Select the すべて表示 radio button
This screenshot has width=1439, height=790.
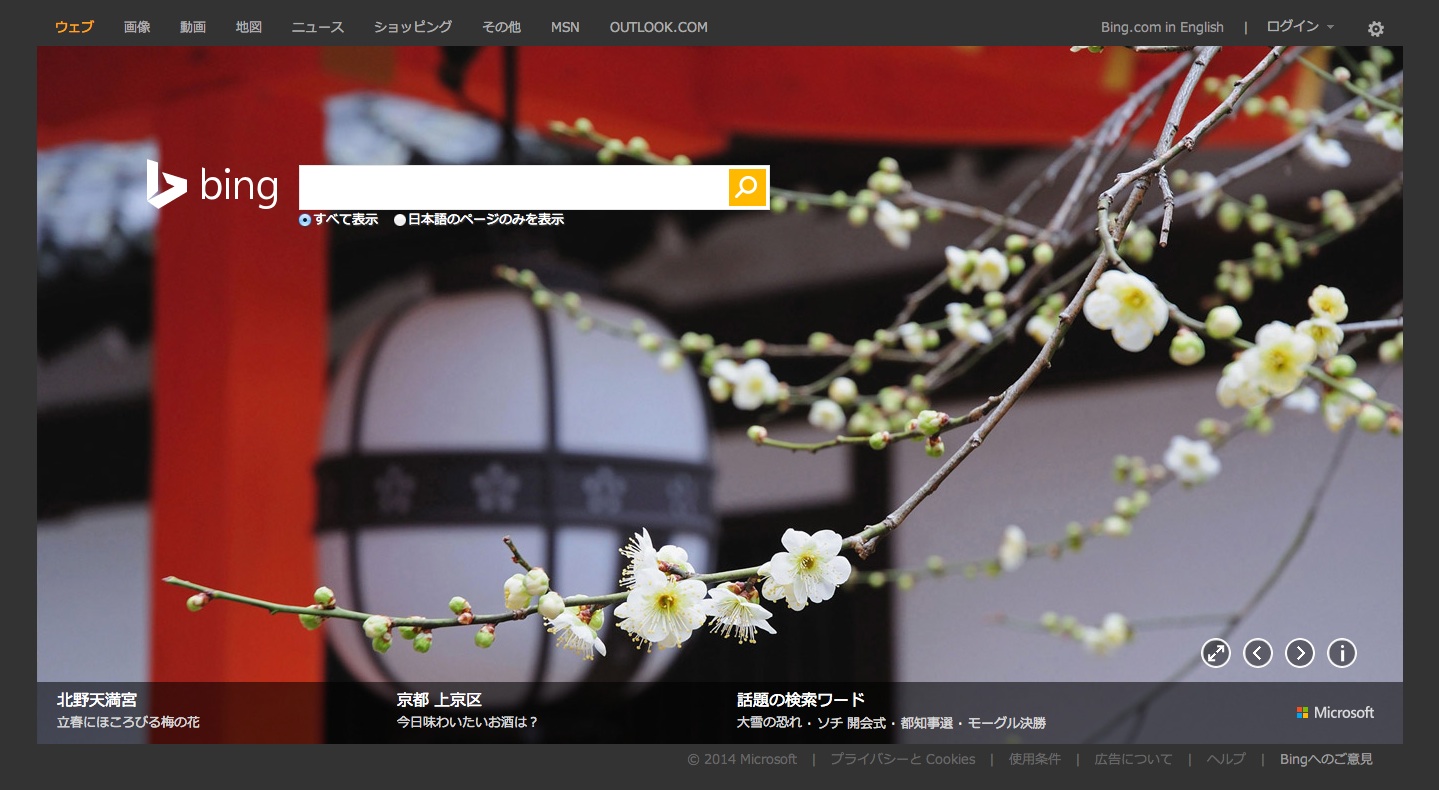pos(305,220)
